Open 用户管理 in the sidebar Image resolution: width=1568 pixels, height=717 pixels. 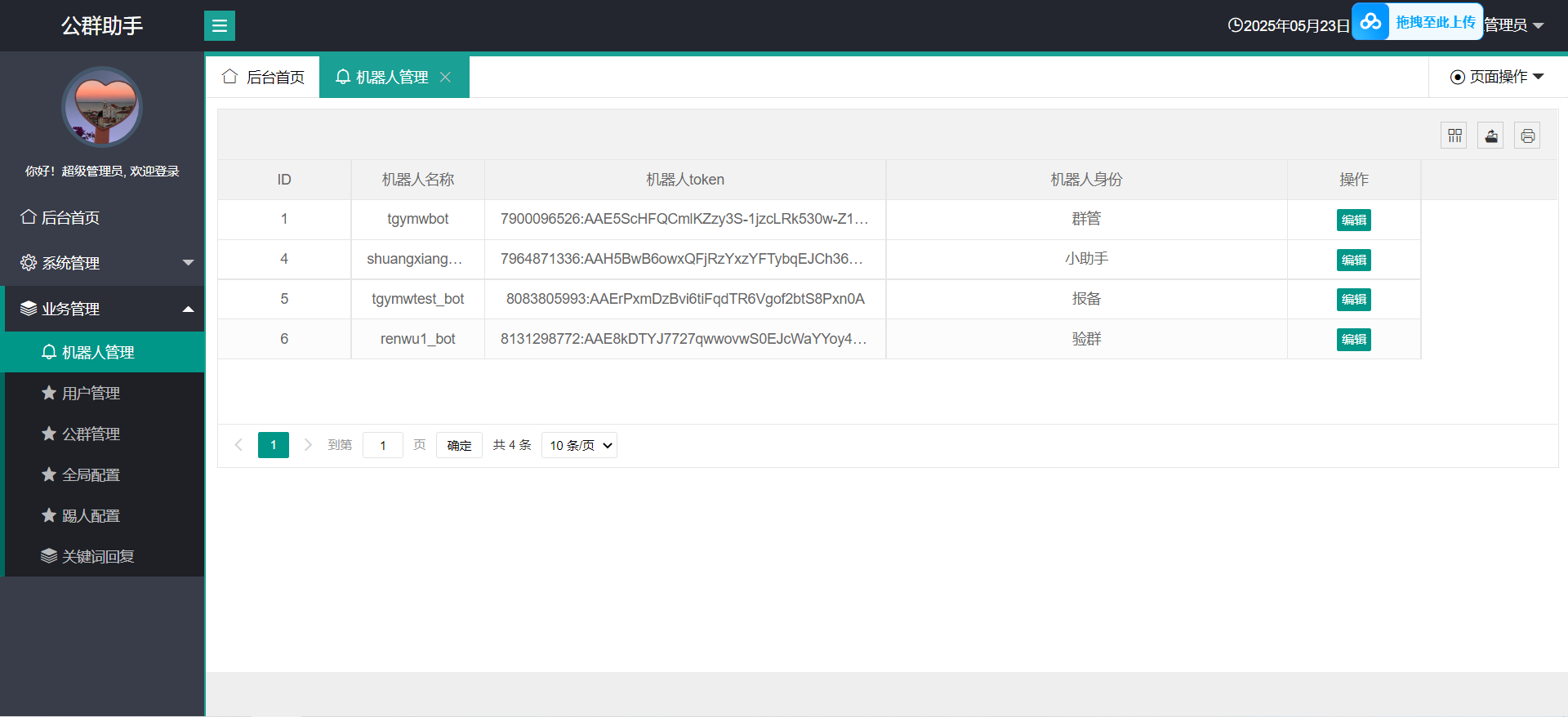[91, 394]
